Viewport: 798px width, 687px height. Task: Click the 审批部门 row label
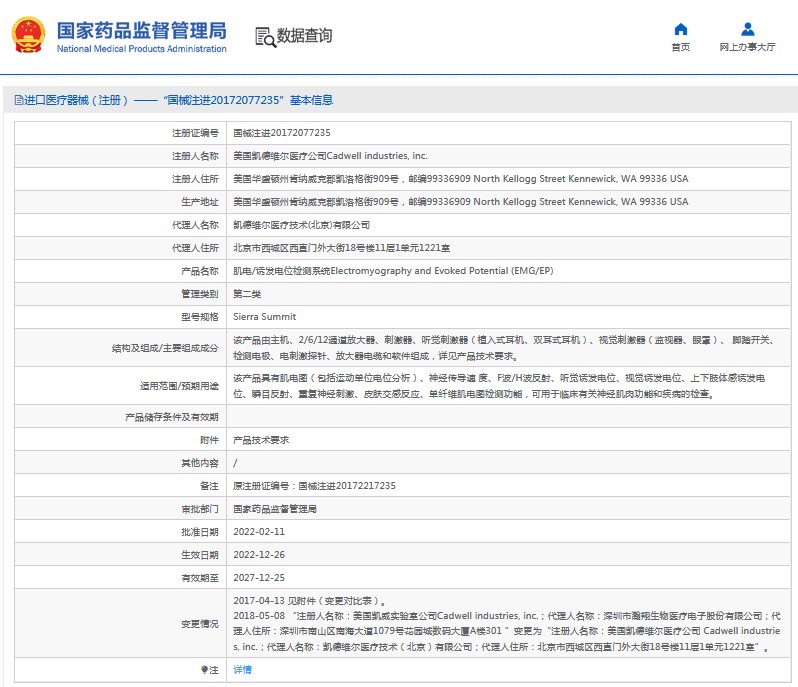(x=200, y=509)
